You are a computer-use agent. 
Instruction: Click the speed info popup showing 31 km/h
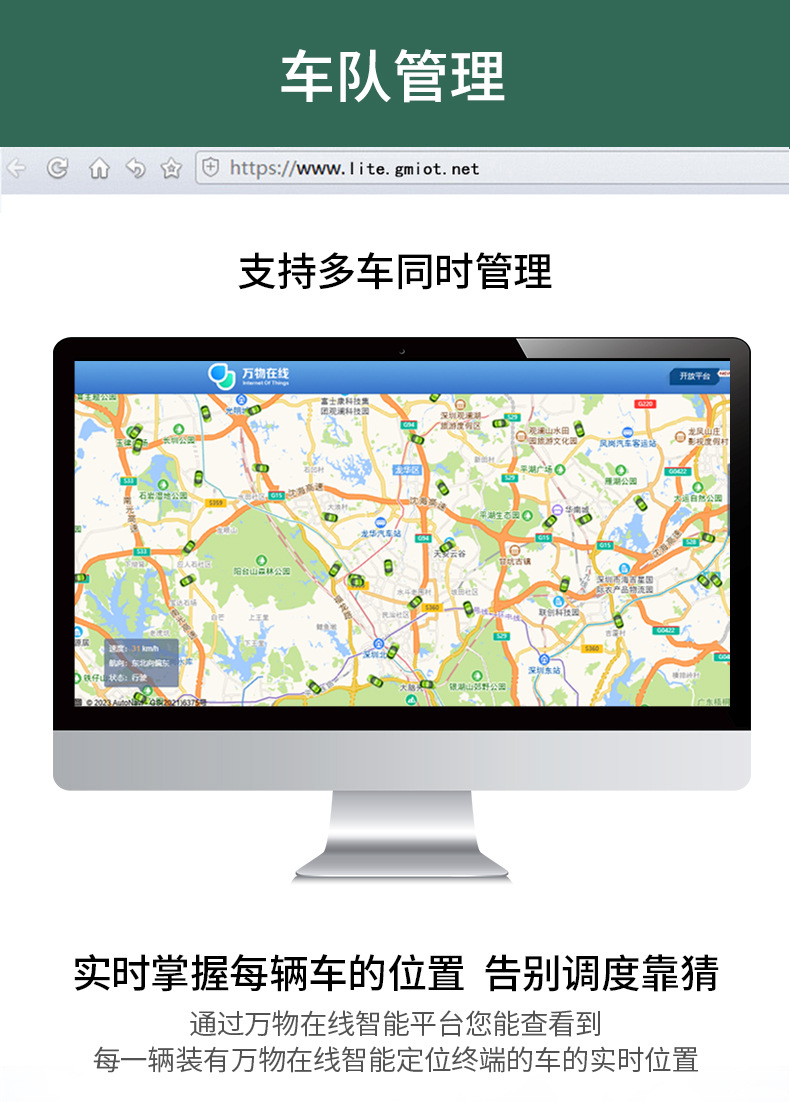pyautogui.click(x=141, y=663)
